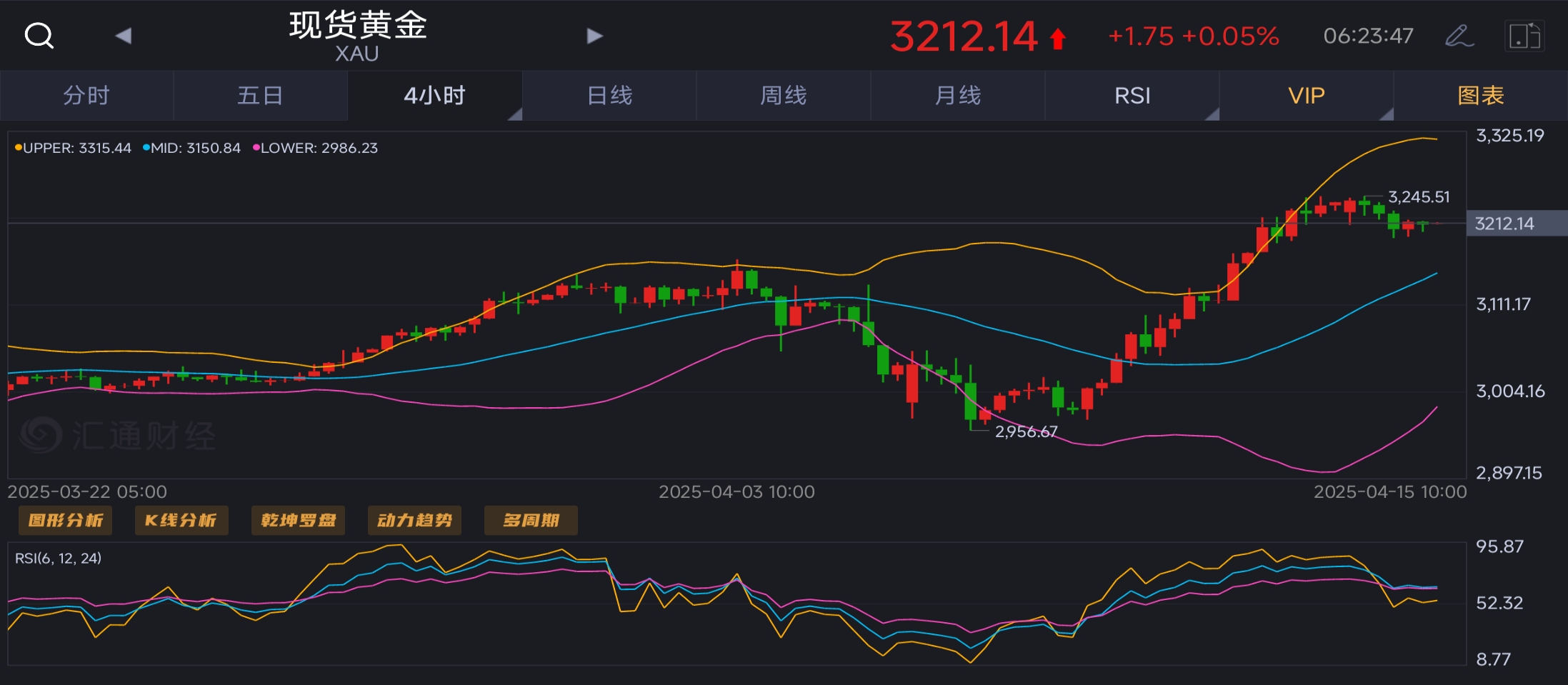1568x685 pixels.
Task: Go to next instrument with right arrow
Action: (x=594, y=36)
